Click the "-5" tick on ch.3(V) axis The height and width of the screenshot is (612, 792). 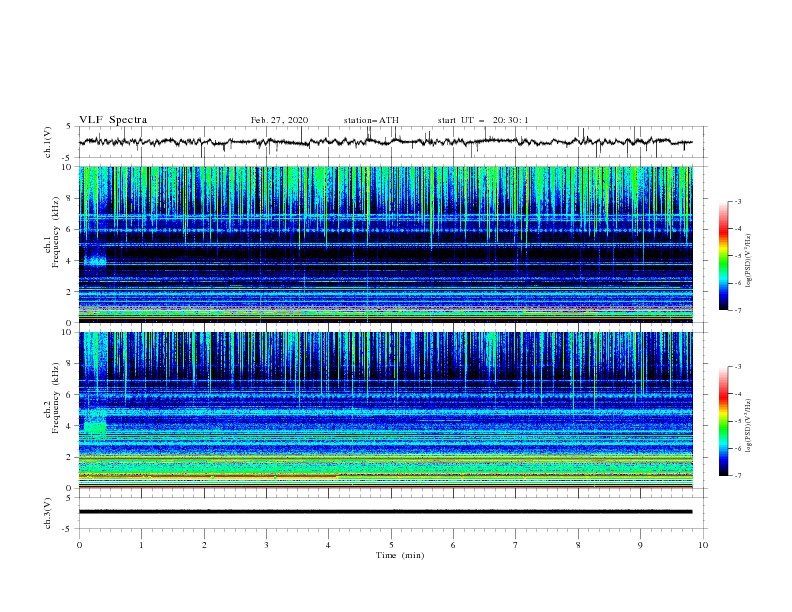tap(68, 529)
